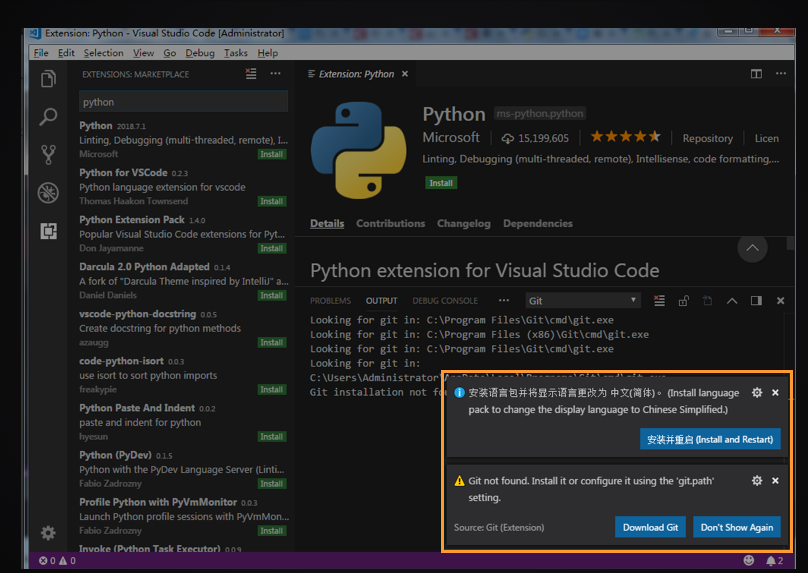The image size is (808, 573).
Task: Open the Search view in activity bar
Action: coord(48,116)
